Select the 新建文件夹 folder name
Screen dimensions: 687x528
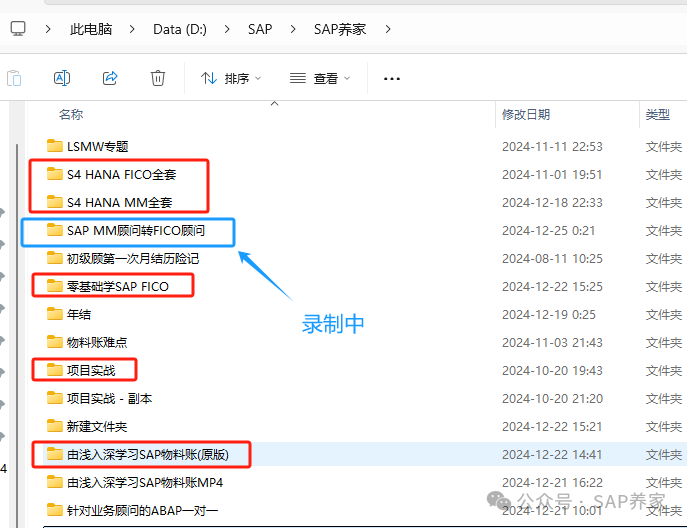click(x=97, y=427)
